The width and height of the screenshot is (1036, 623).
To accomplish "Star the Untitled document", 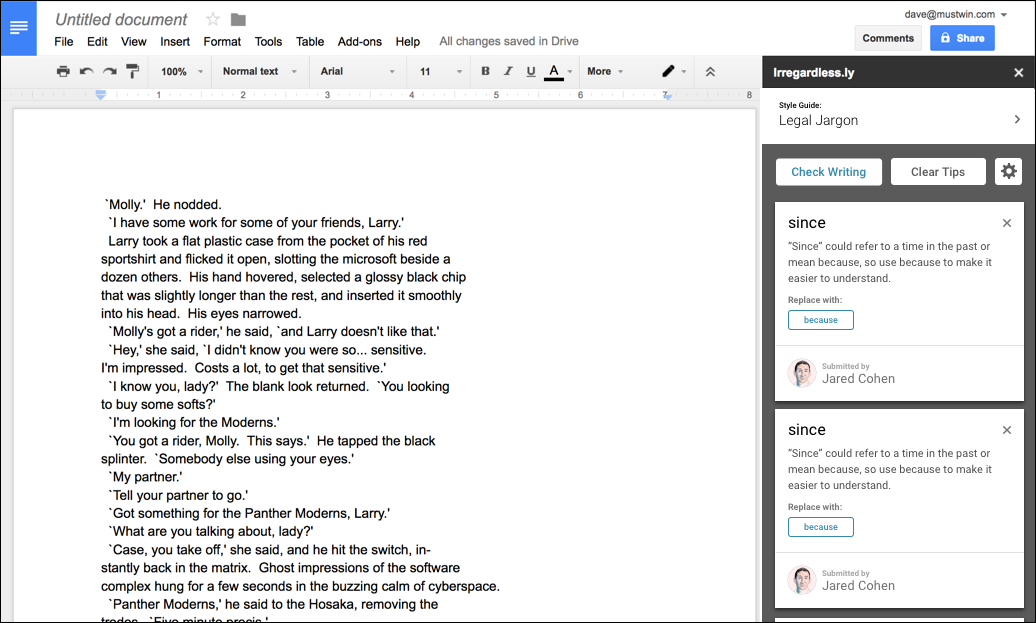I will [213, 19].
